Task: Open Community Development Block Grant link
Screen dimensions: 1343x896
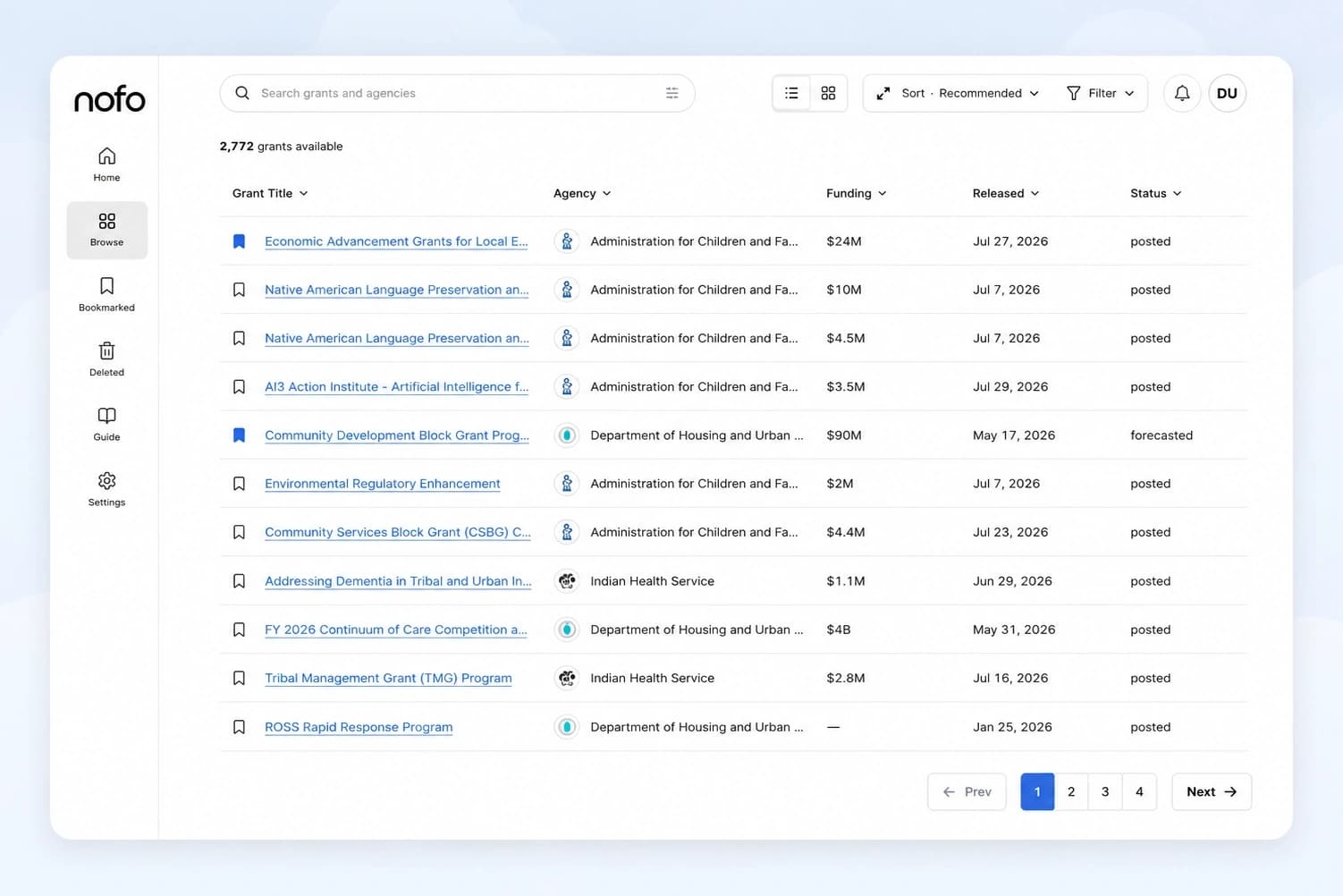Action: [x=397, y=435]
